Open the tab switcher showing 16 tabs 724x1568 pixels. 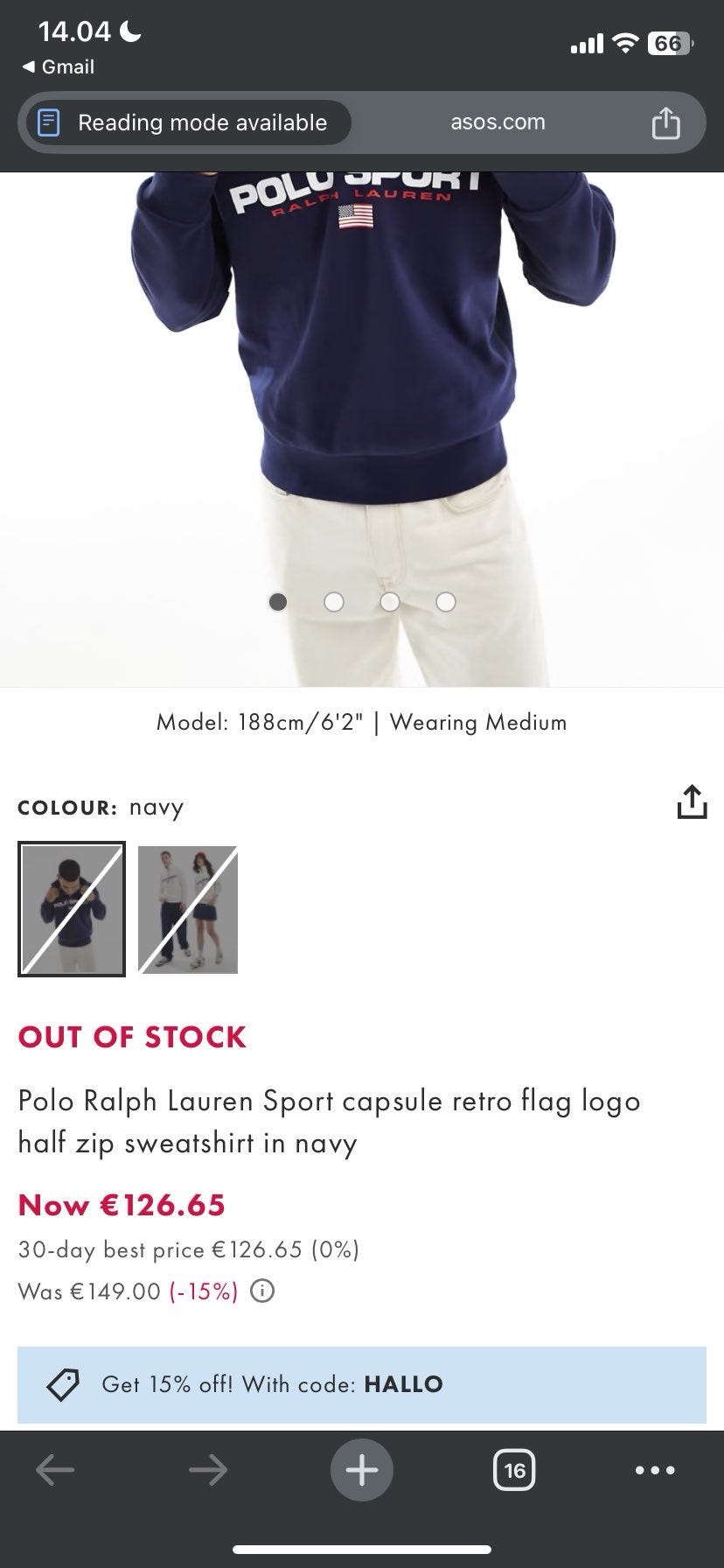pos(514,1470)
